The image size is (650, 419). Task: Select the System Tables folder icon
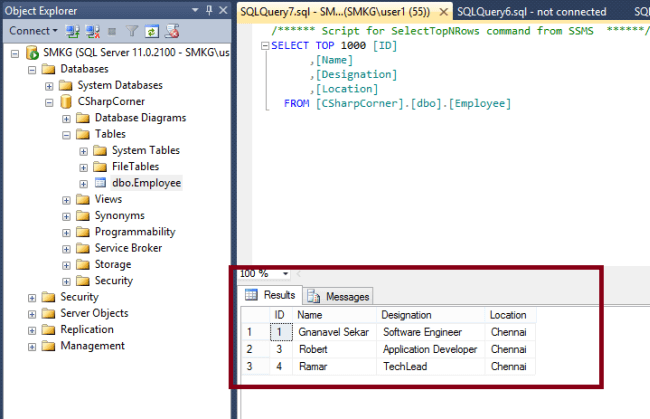click(100, 150)
